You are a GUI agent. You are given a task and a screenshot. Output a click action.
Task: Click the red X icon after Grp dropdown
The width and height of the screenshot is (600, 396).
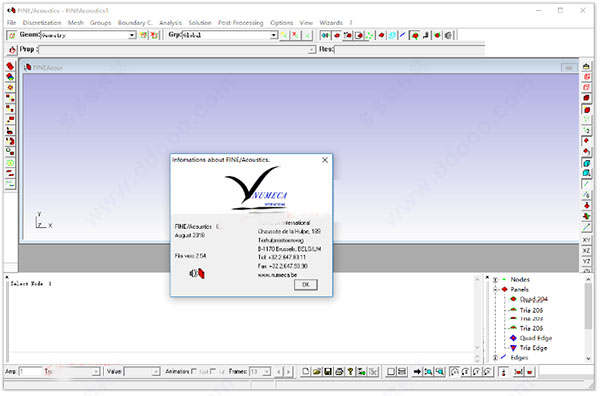(295, 35)
